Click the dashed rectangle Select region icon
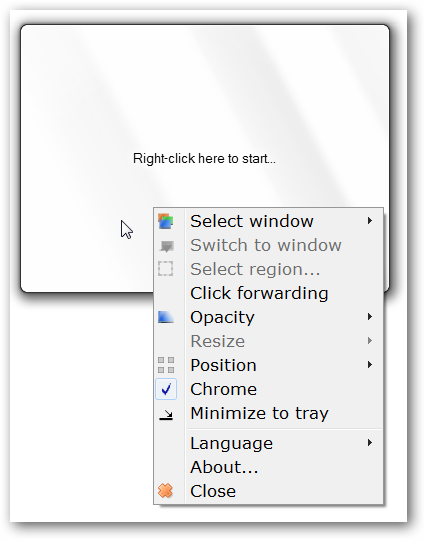The height and width of the screenshot is (540, 425). tap(166, 269)
